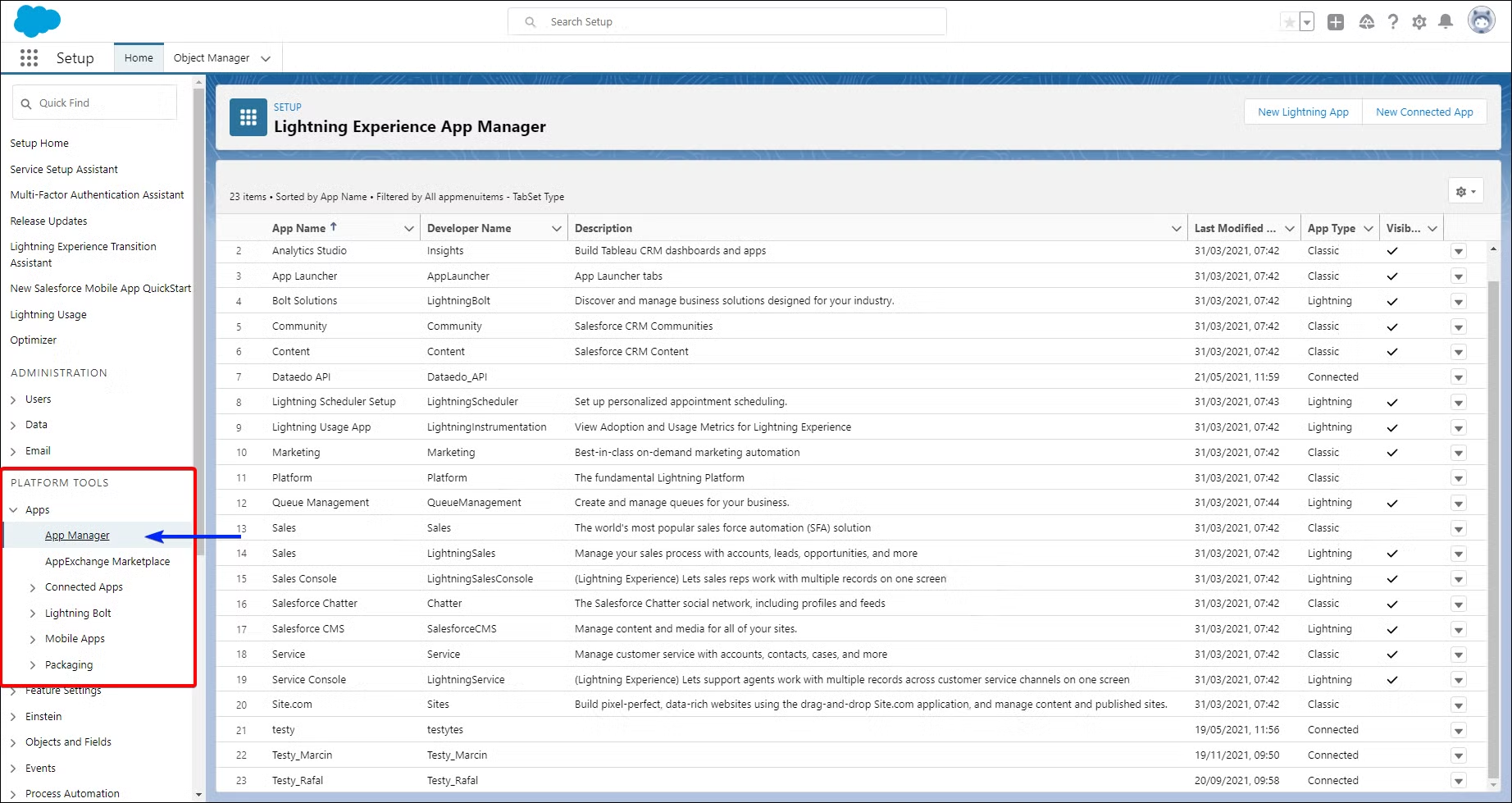This screenshot has width=1512, height=803.
Task: Open App Name column menu chevron
Action: (x=409, y=229)
